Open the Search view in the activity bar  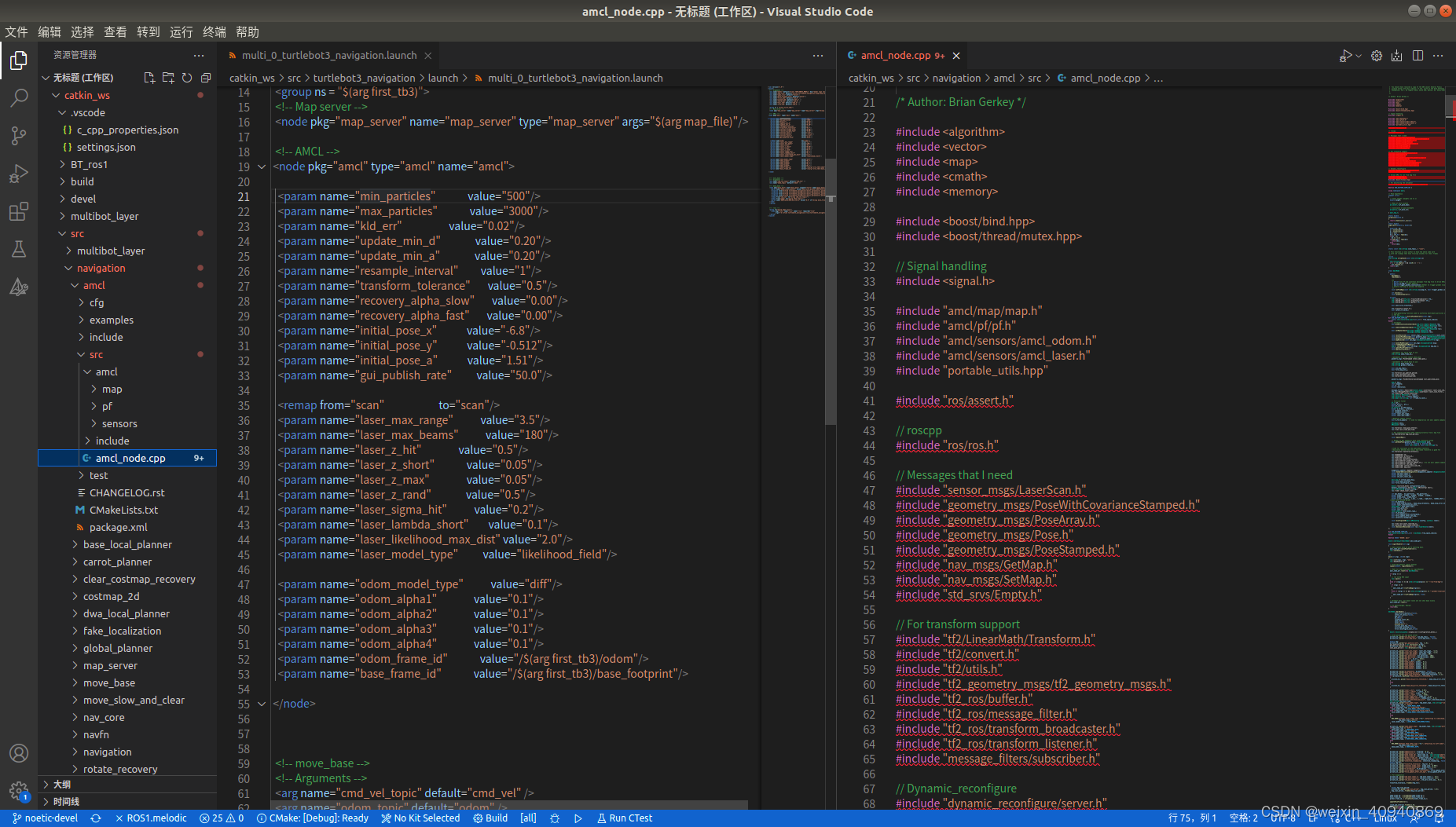point(19,98)
